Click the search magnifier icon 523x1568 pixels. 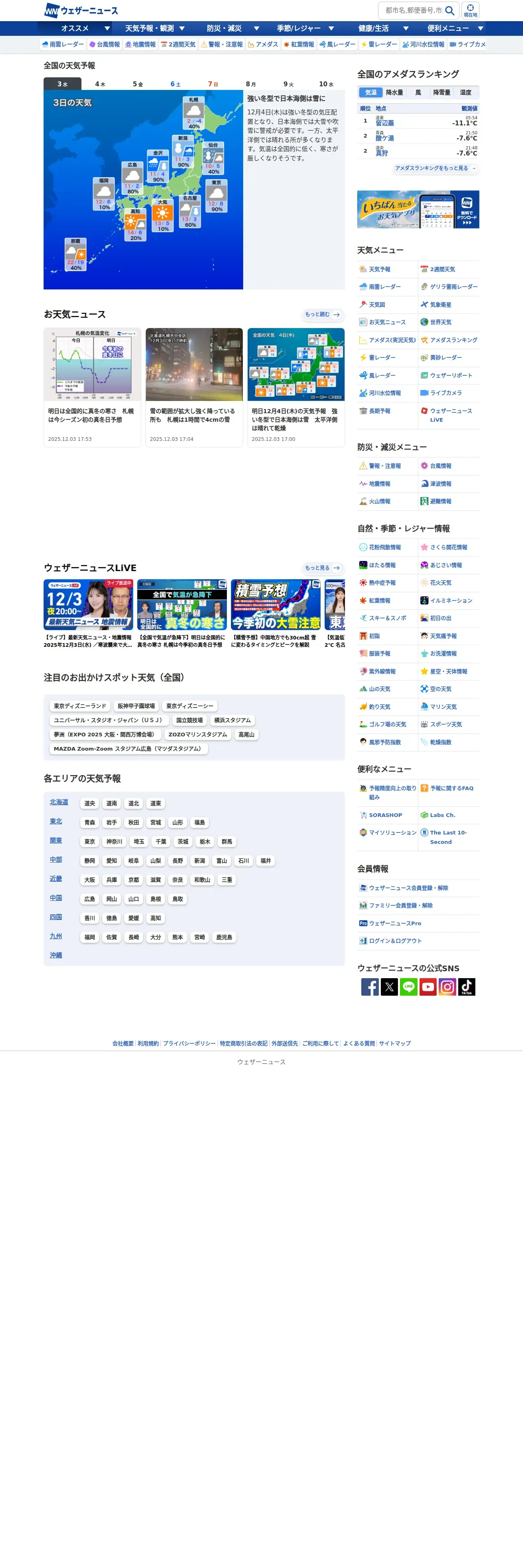click(x=449, y=10)
